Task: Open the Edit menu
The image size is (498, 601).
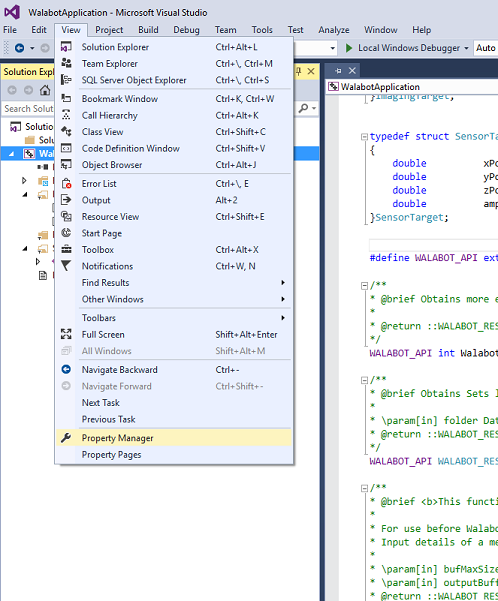Action: click(x=39, y=30)
